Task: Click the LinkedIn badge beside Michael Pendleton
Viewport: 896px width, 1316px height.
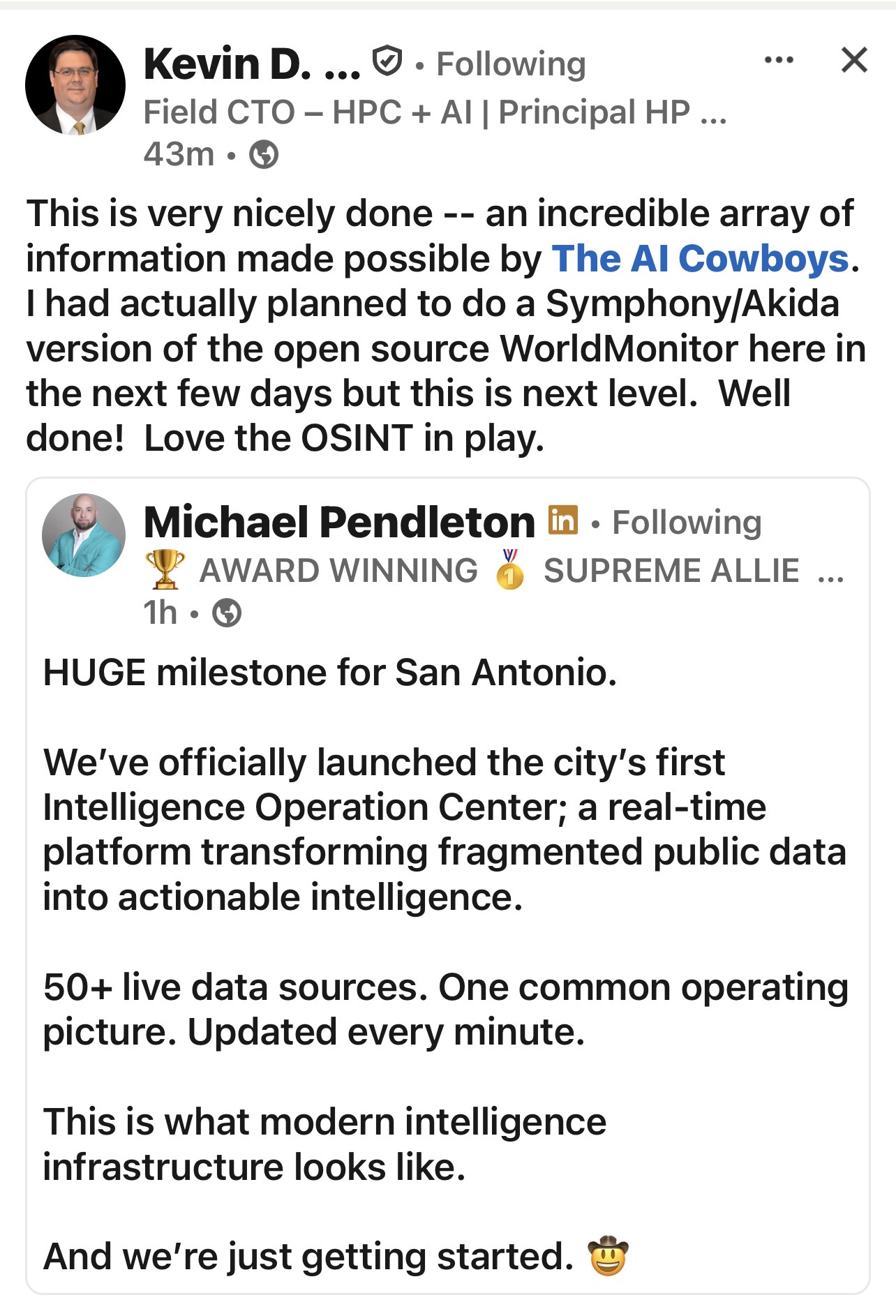Action: click(x=562, y=520)
